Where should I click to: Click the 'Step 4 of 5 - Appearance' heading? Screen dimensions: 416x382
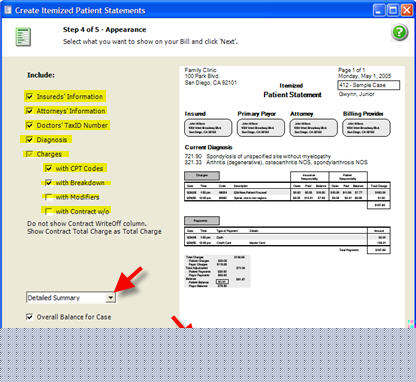click(x=105, y=29)
